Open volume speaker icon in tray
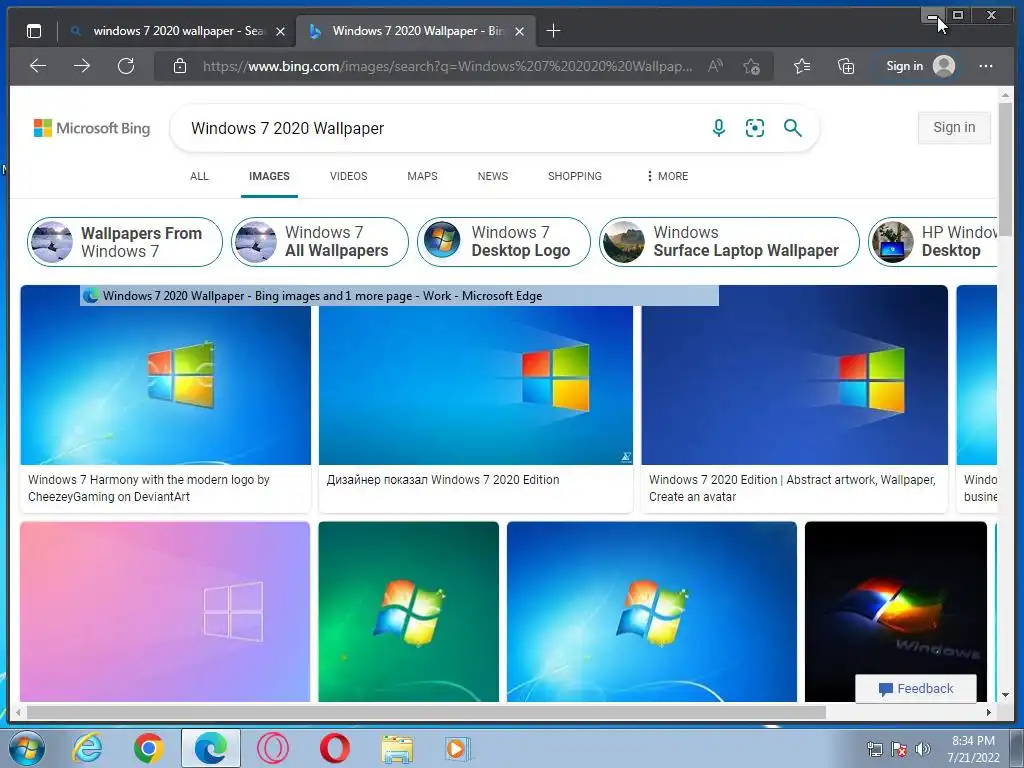The height and width of the screenshot is (768, 1024). [923, 749]
